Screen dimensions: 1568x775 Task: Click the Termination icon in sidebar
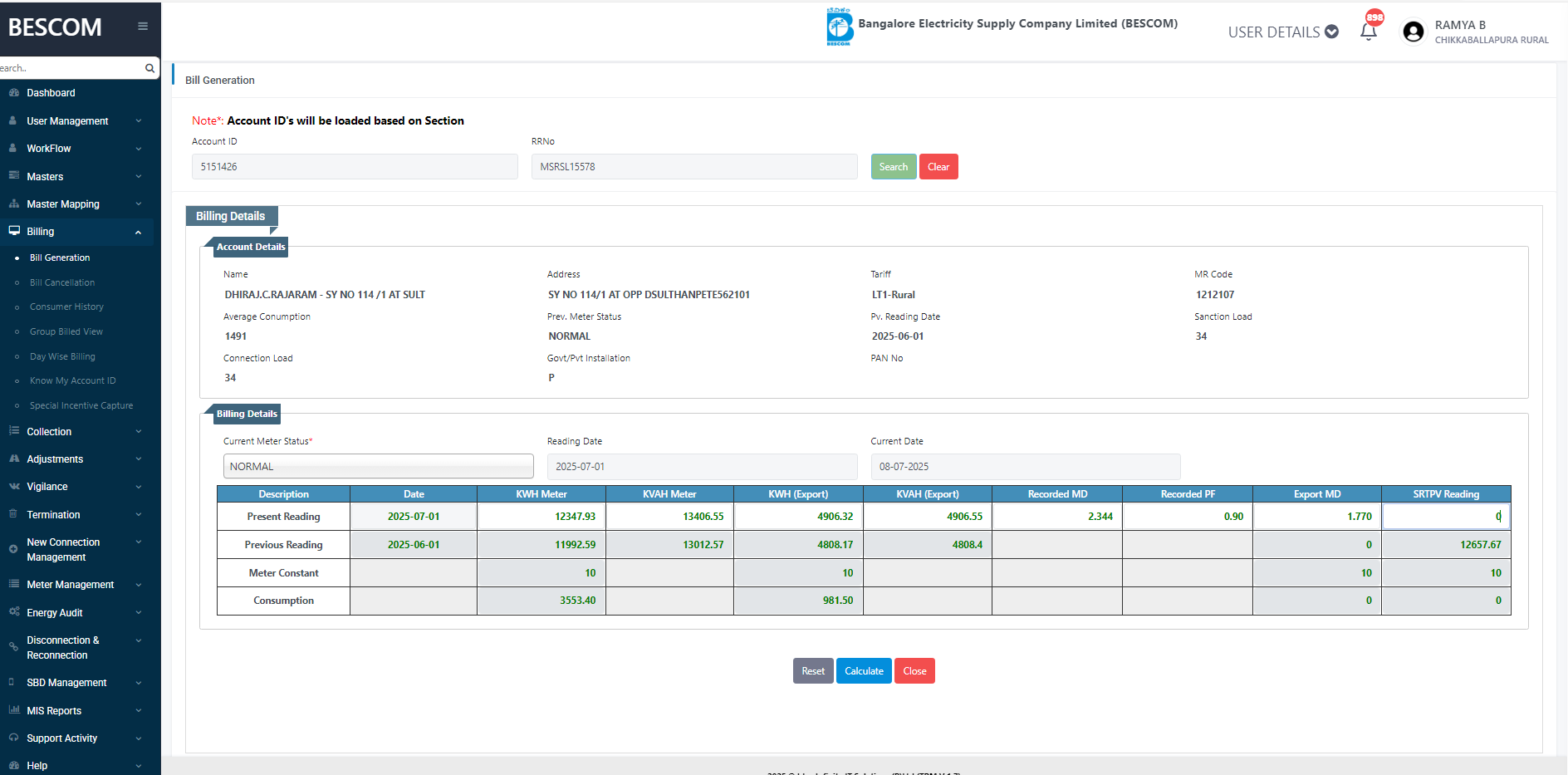12,514
